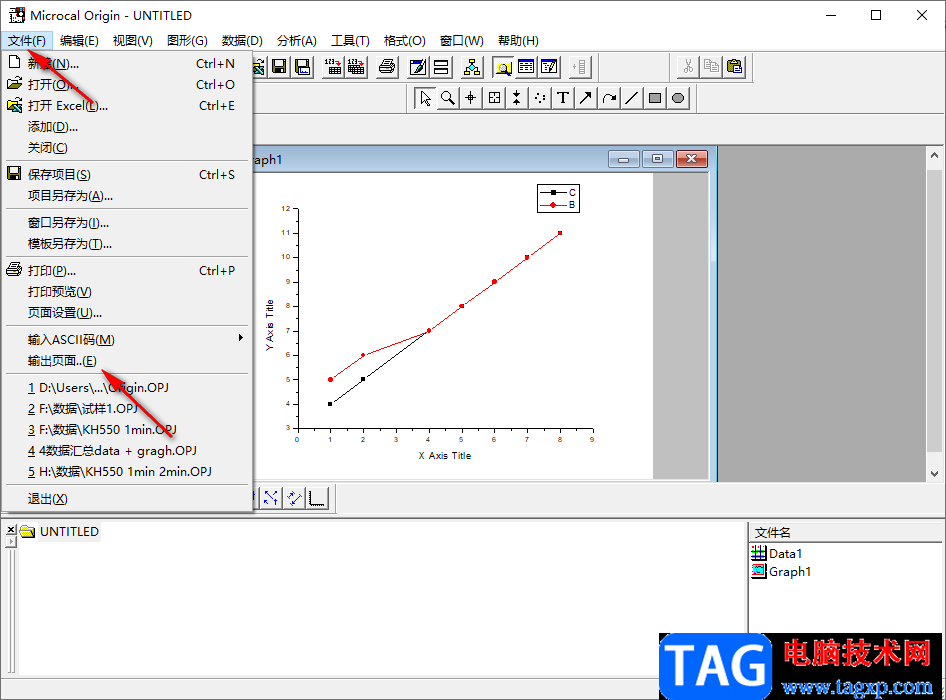Click the Vector XYXY graph icon
Image resolution: width=946 pixels, height=700 pixels.
[294, 498]
